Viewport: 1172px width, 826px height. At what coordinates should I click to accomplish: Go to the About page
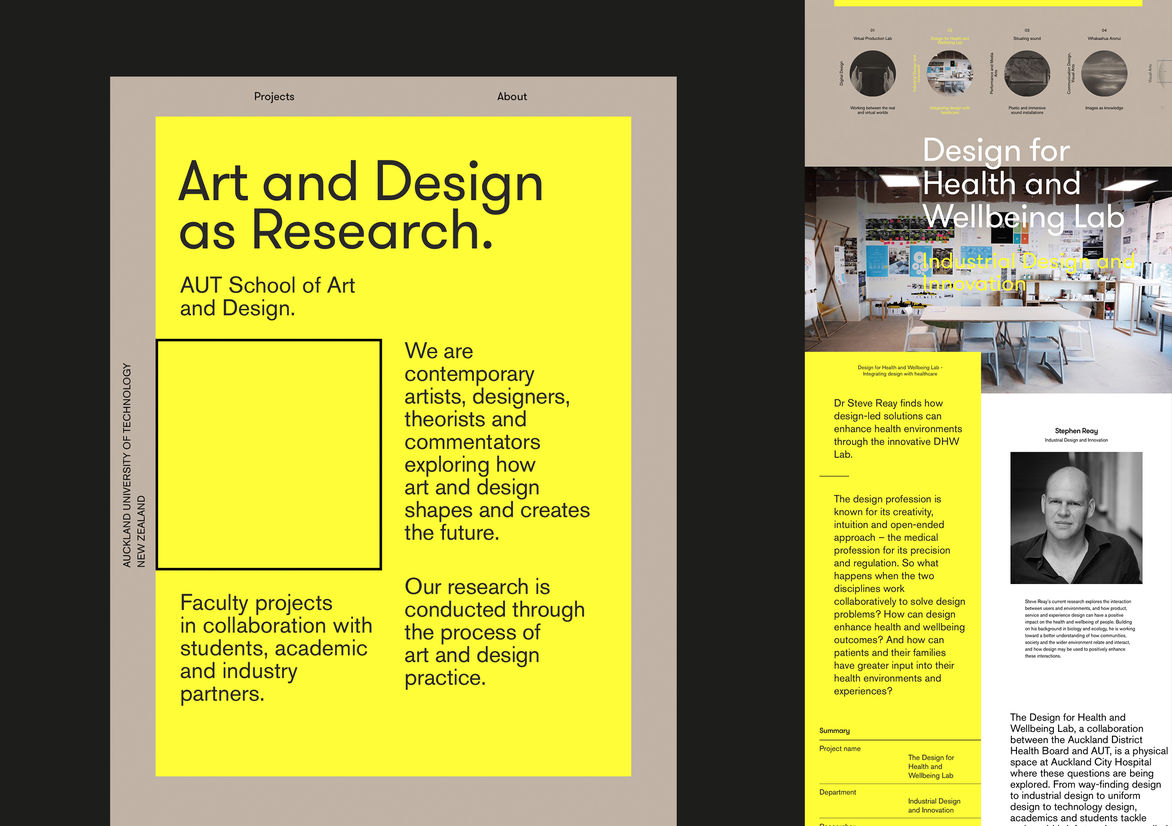click(x=512, y=97)
